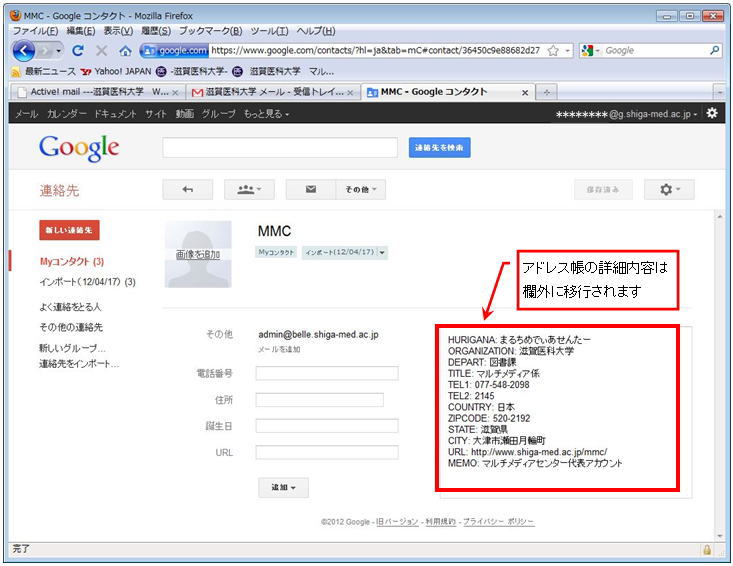Reload the page with refresh icon

(78, 50)
